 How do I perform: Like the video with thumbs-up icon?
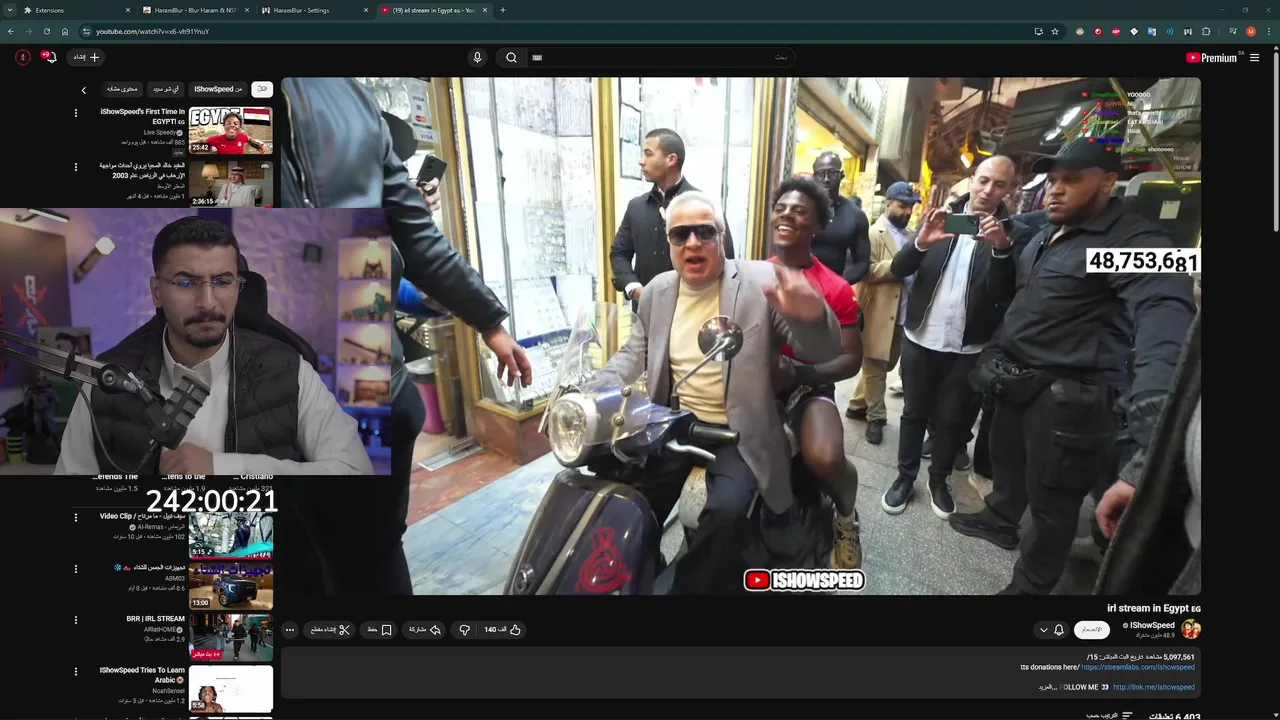pyautogui.click(x=504, y=630)
